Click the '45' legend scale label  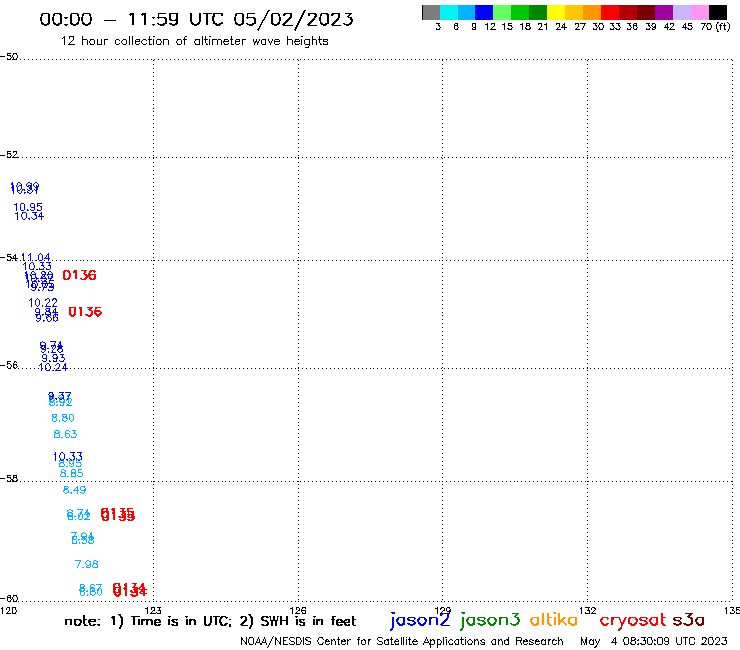(x=687, y=26)
